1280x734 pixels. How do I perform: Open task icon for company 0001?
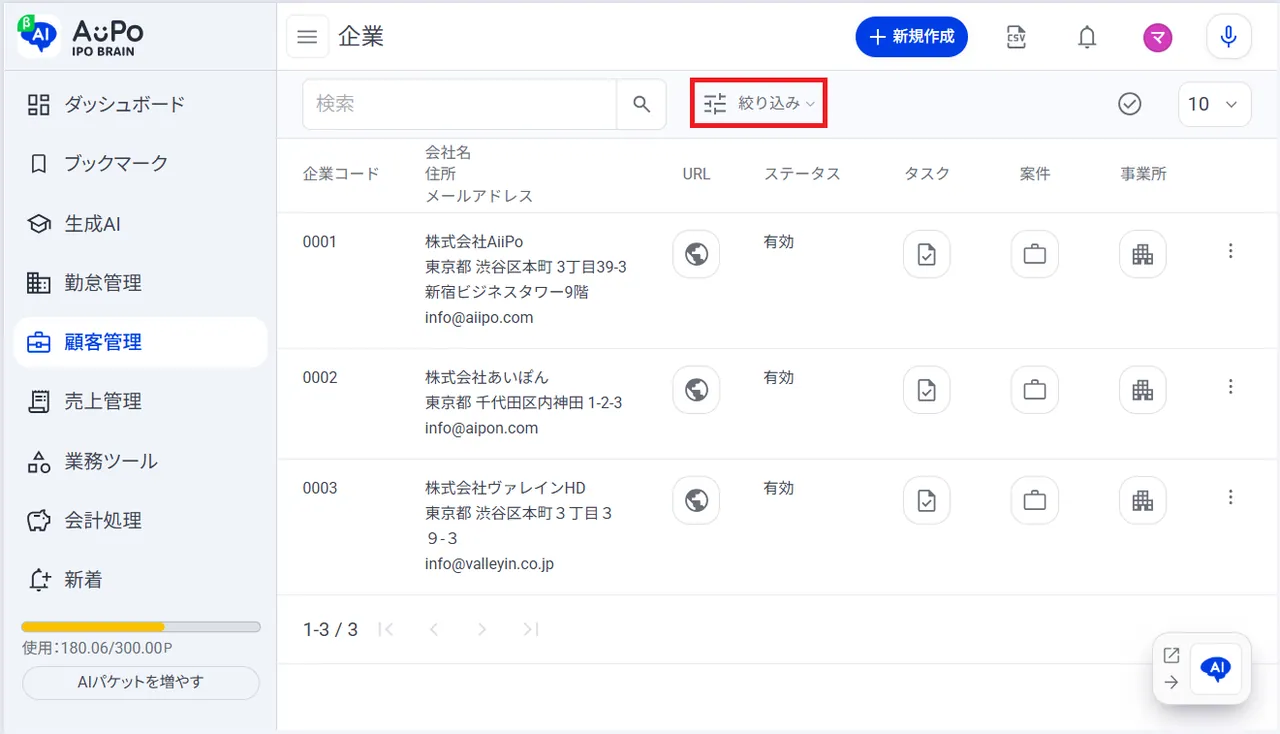click(927, 255)
